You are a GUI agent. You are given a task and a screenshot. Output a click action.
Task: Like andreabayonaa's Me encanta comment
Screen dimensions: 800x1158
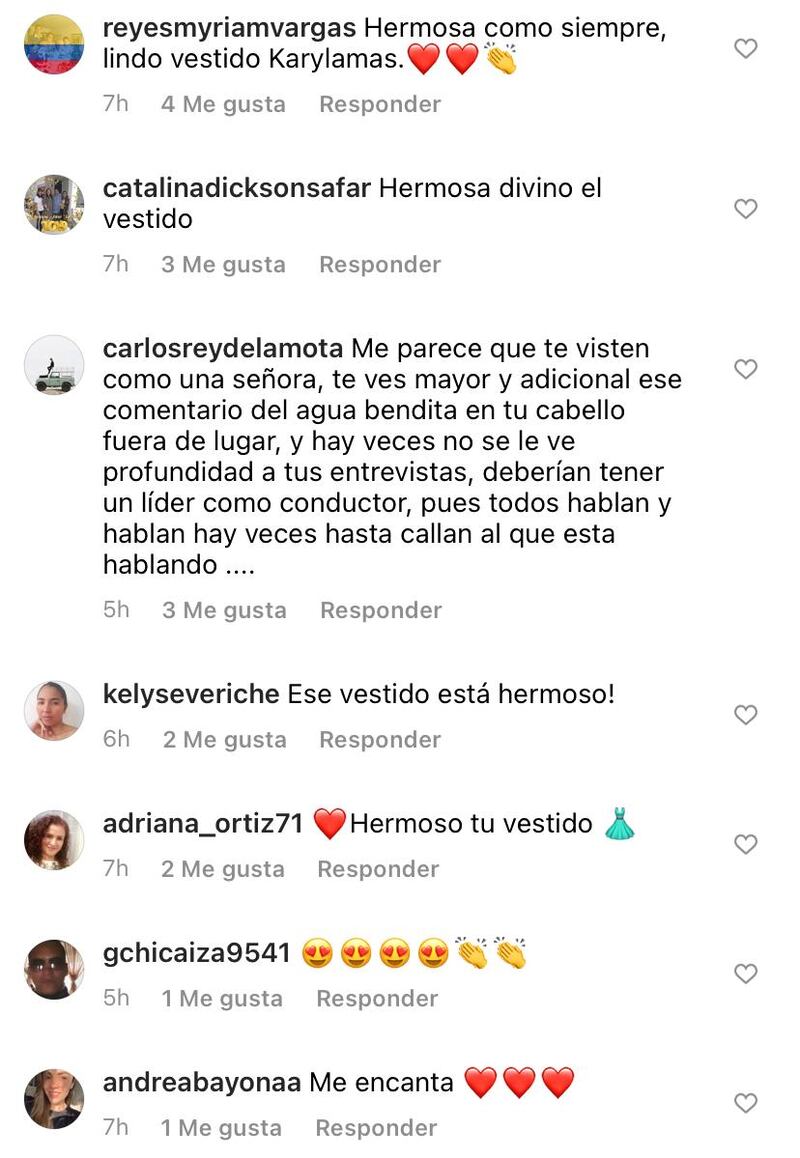[x=745, y=1103]
